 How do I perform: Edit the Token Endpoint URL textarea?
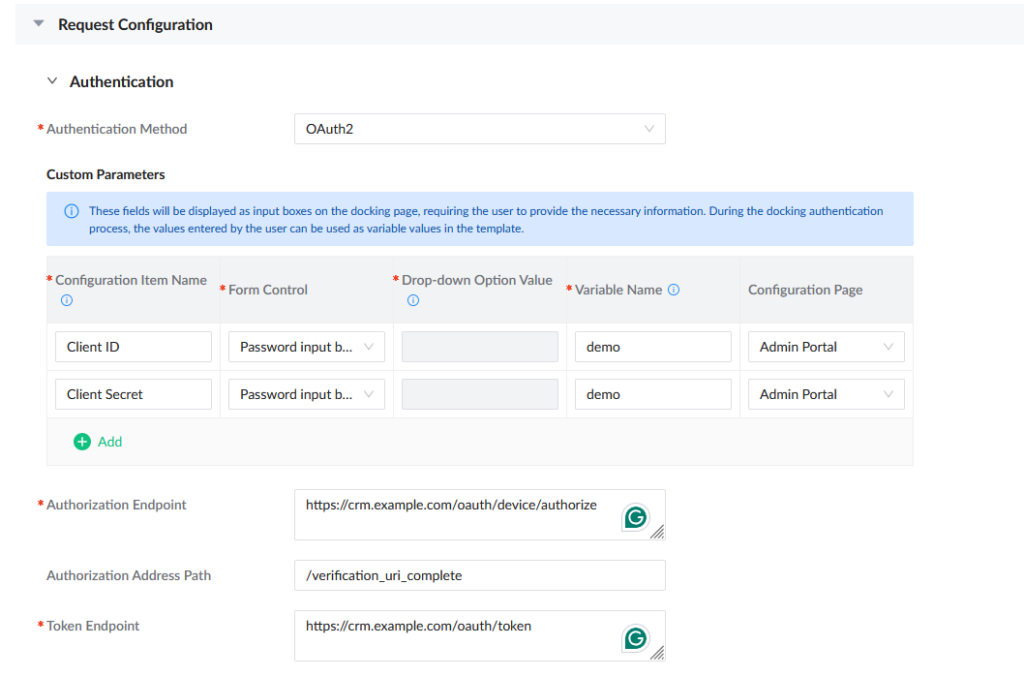tap(479, 635)
